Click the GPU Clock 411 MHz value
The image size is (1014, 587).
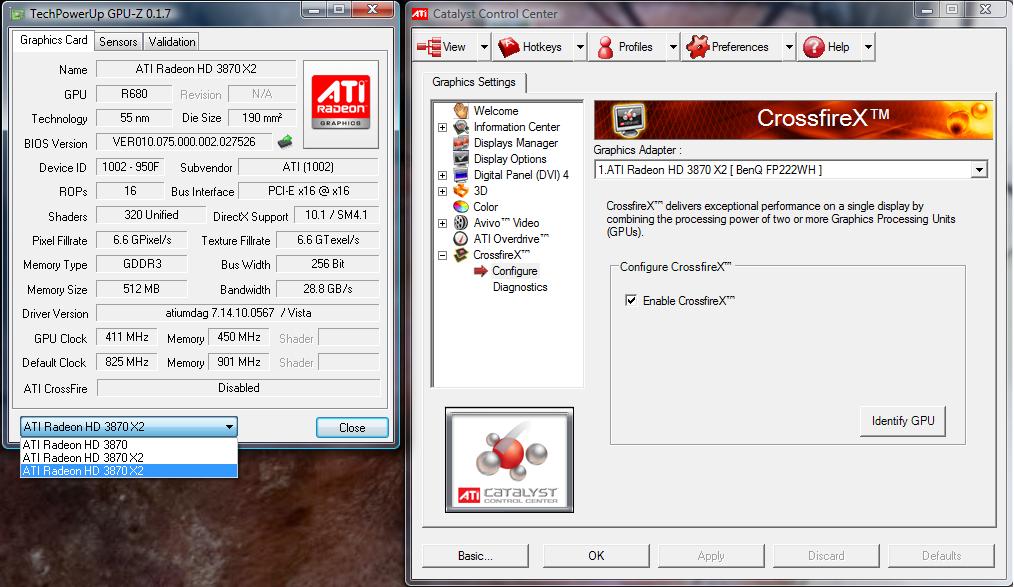pos(127,337)
